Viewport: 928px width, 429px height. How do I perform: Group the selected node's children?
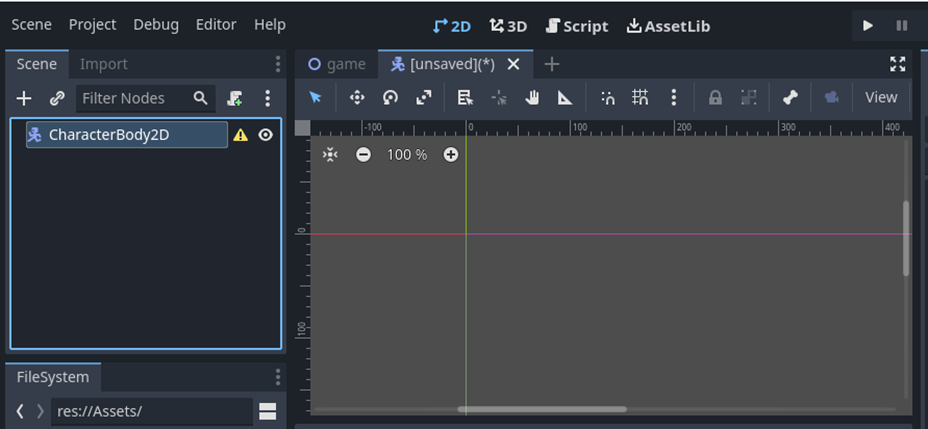(749, 98)
